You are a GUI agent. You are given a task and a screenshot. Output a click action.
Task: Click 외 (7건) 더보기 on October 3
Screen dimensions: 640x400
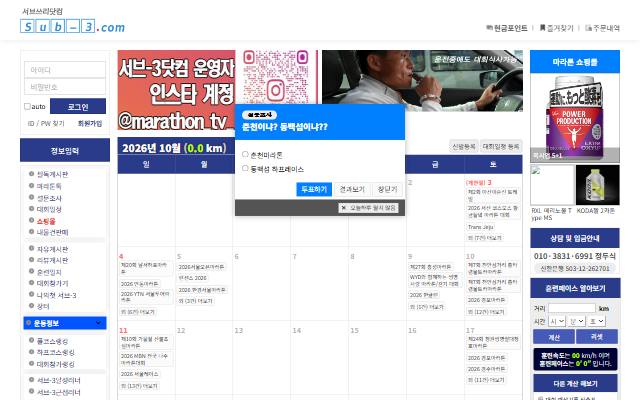tap(484, 238)
